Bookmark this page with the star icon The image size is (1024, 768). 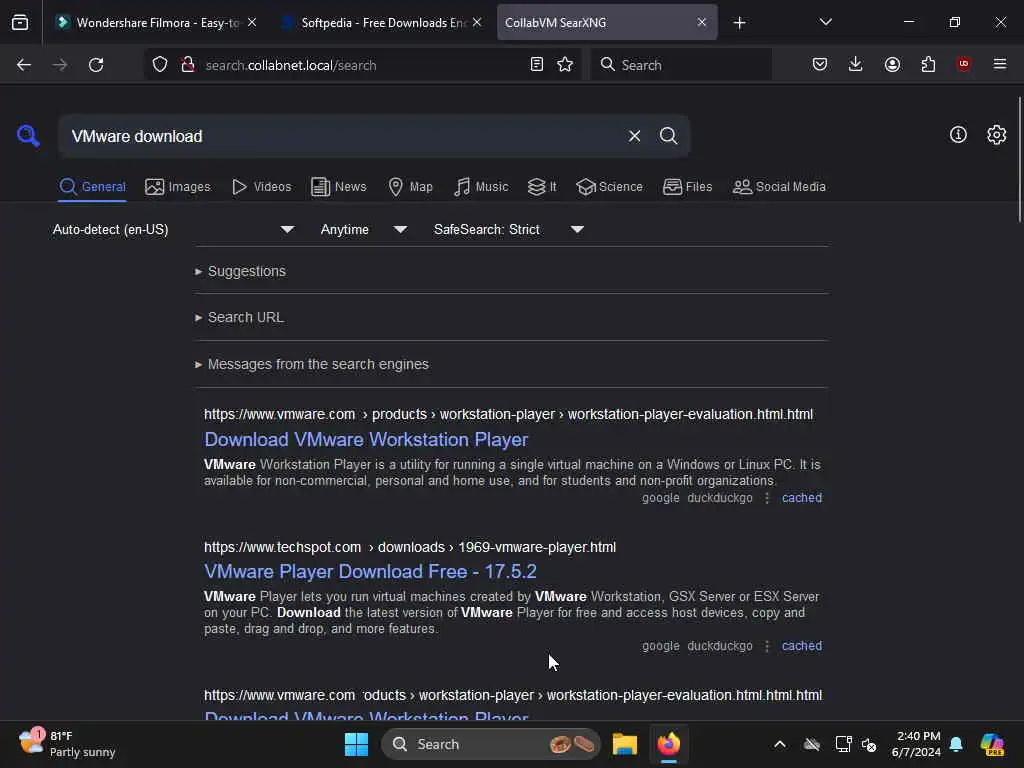565,65
